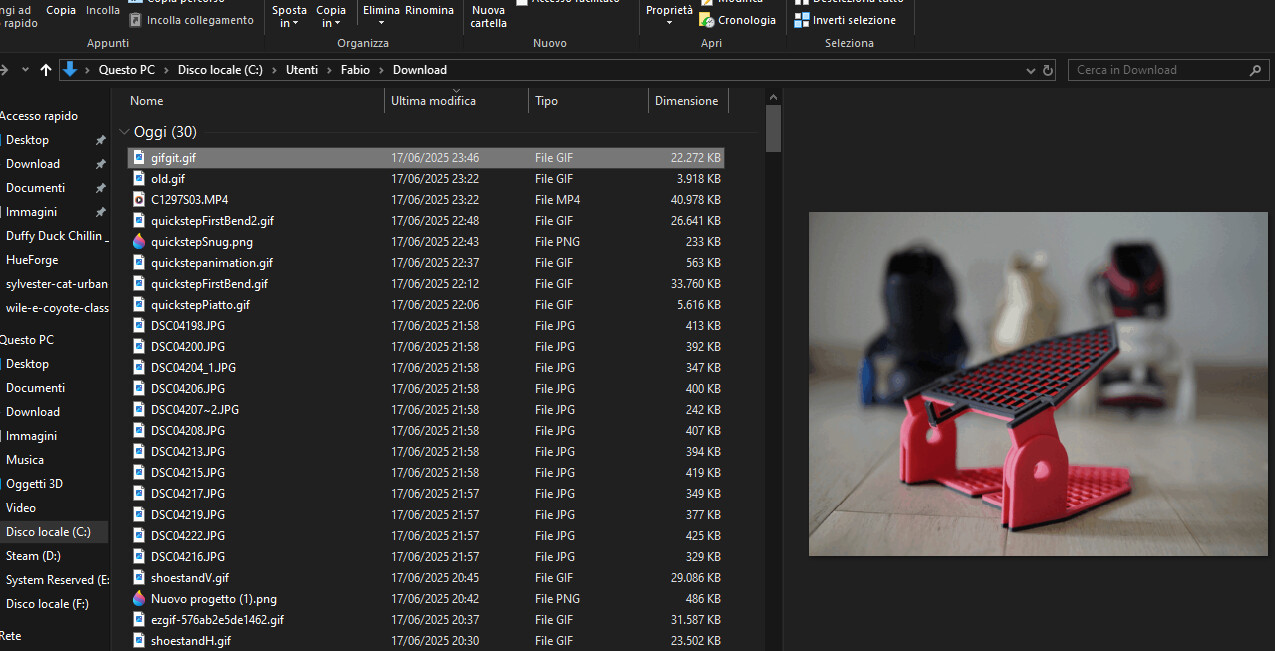1275x651 pixels.
Task: Open the Steam (D:) drive
Action: pyautogui.click(x=33, y=556)
